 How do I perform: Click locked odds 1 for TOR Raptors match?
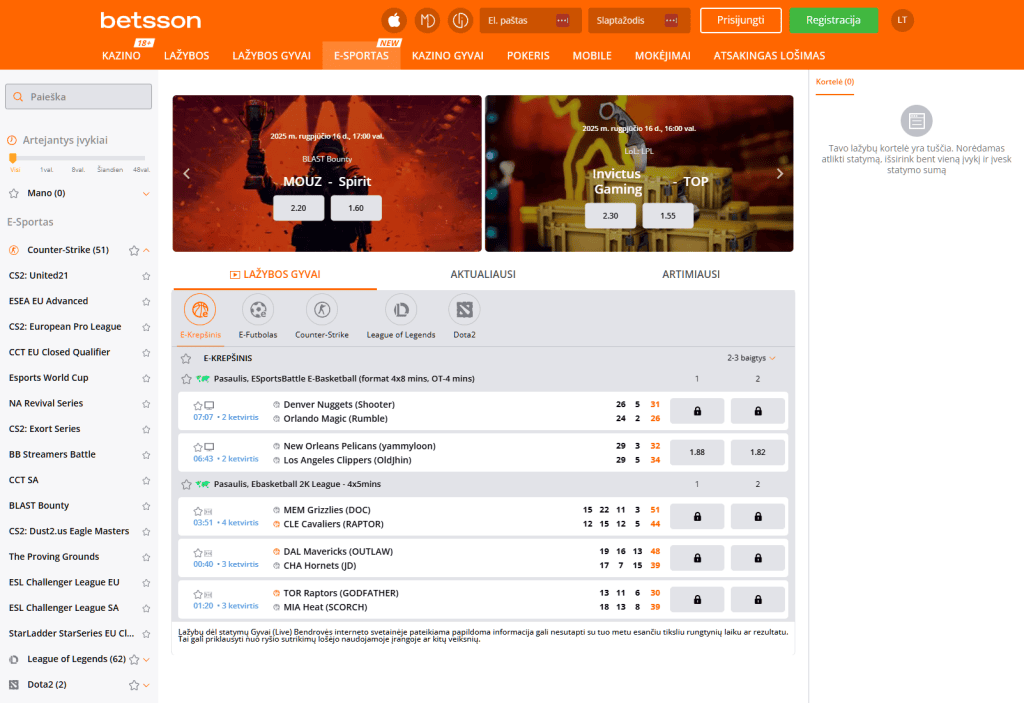697,599
